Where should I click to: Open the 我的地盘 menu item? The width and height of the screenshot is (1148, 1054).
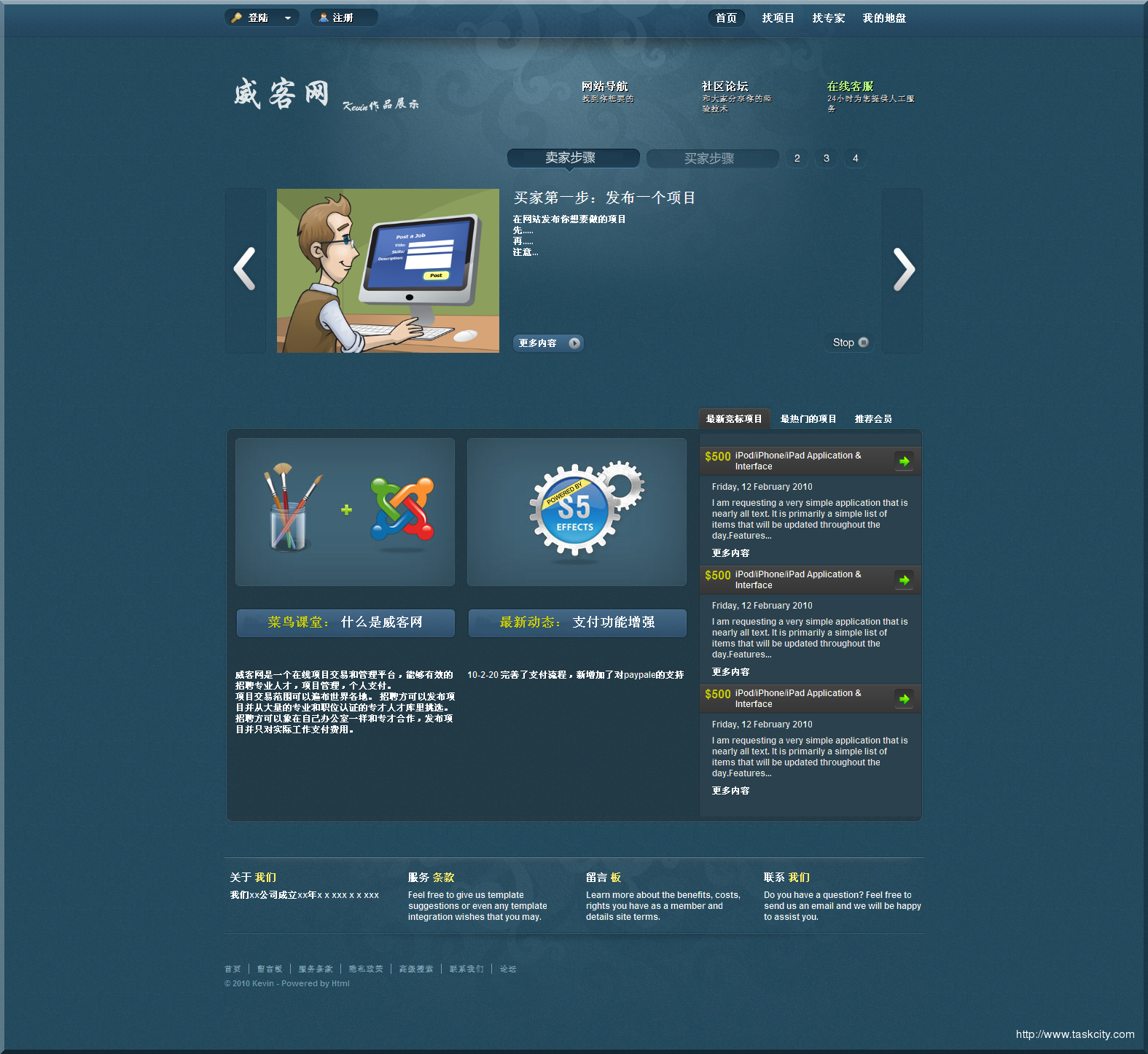884,18
